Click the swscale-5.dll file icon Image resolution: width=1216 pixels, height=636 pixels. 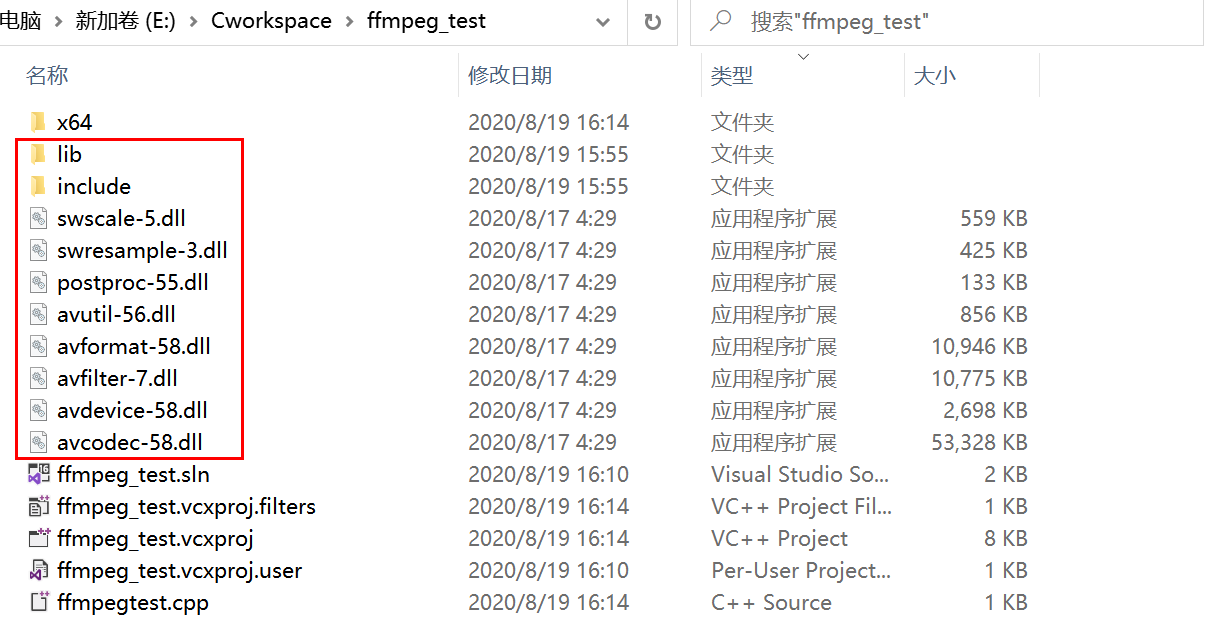pos(38,218)
